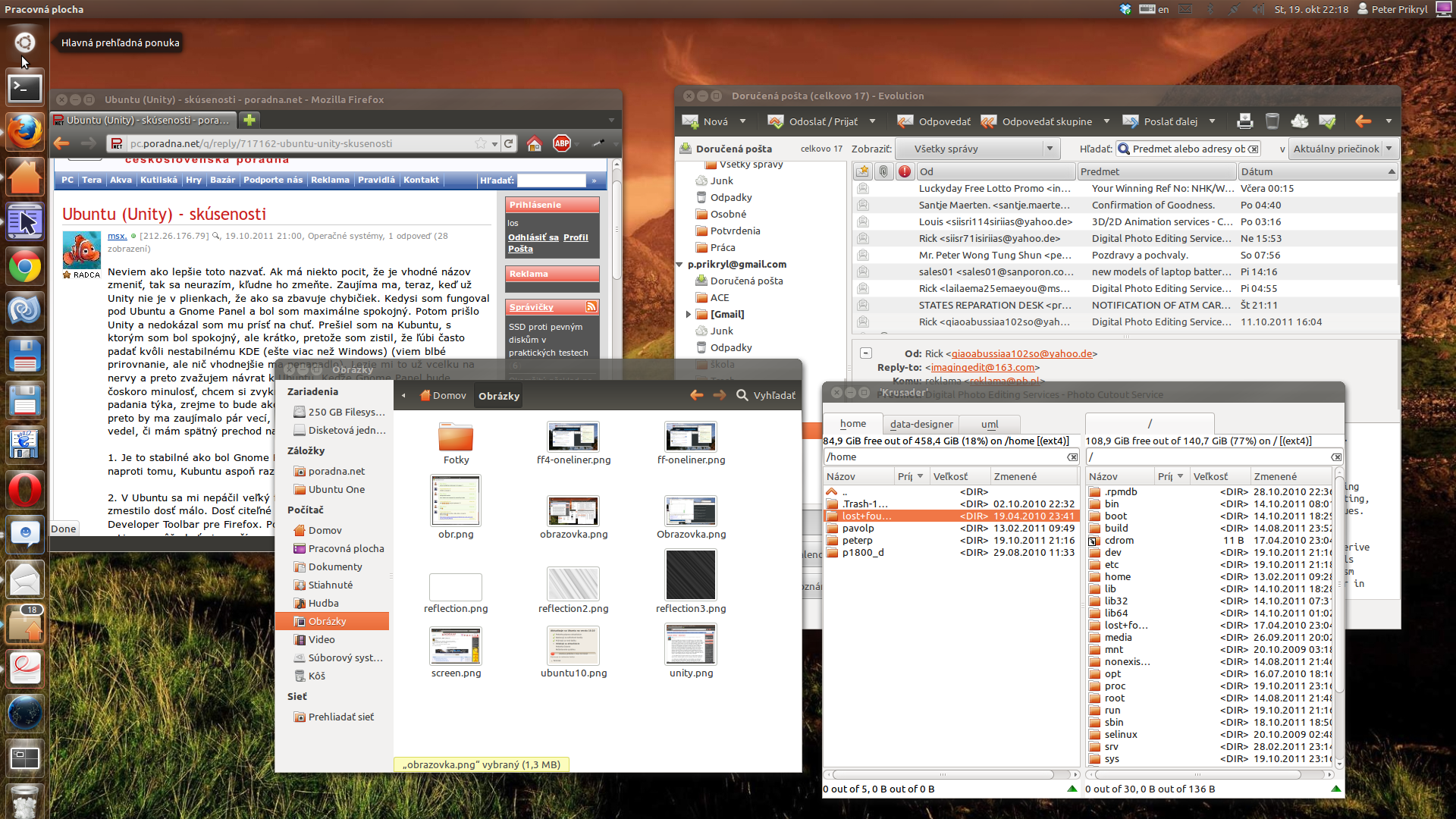1456x819 pixels.
Task: Click the Print icon in Evolution toolbar
Action: (1244, 121)
